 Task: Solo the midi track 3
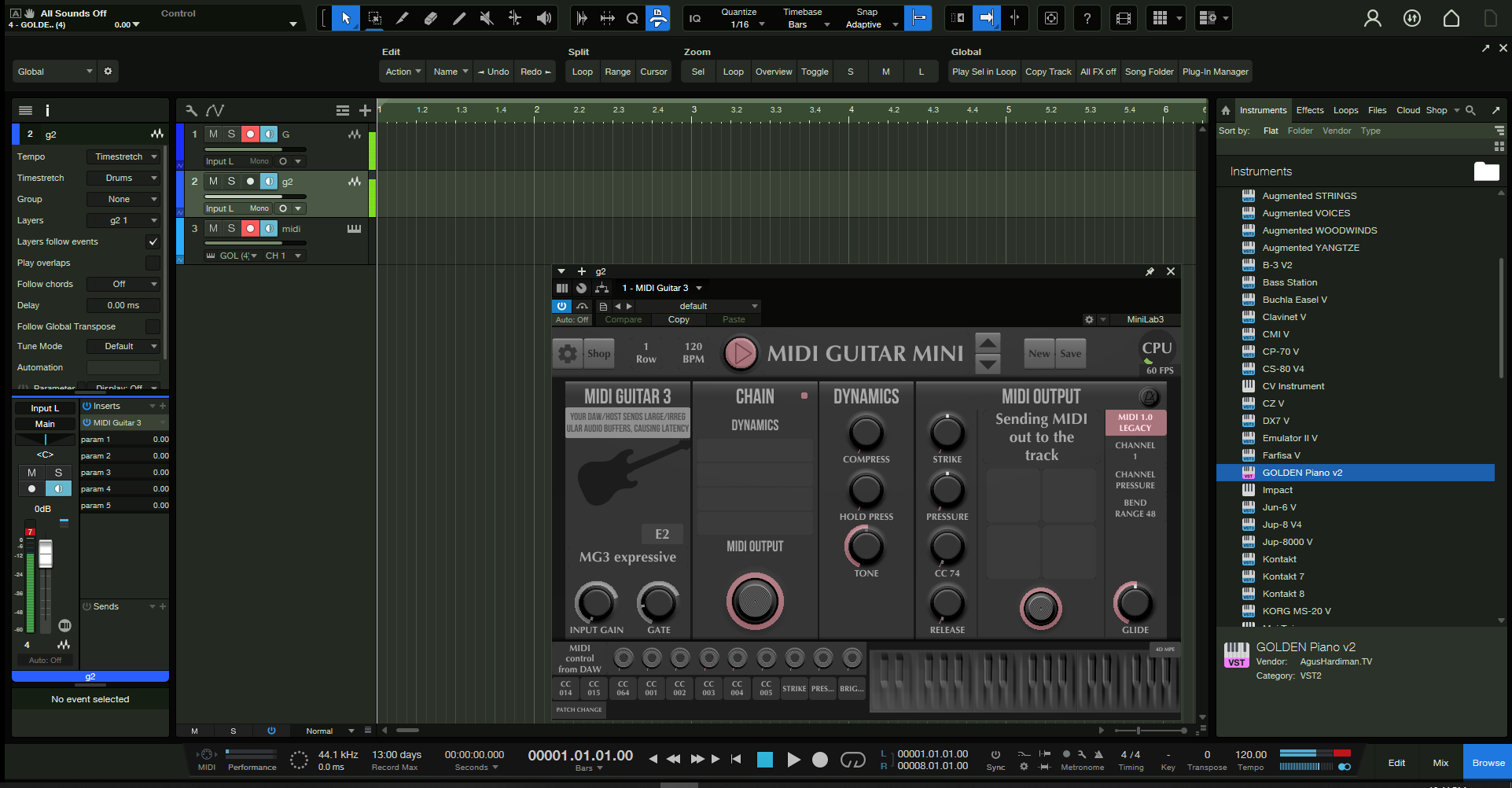click(x=231, y=229)
